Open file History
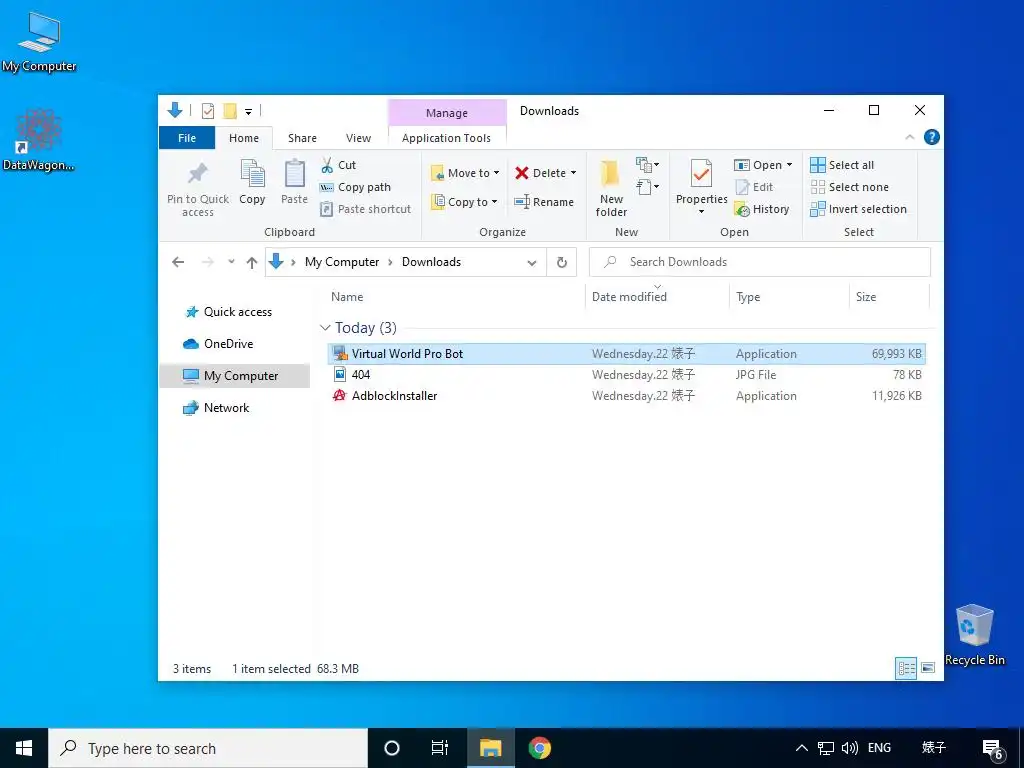 coord(762,209)
